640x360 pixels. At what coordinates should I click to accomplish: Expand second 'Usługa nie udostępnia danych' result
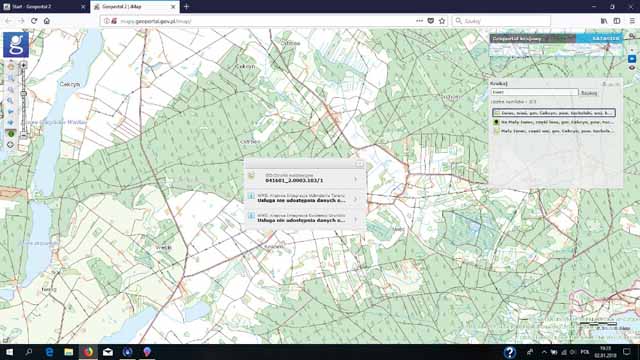click(356, 219)
